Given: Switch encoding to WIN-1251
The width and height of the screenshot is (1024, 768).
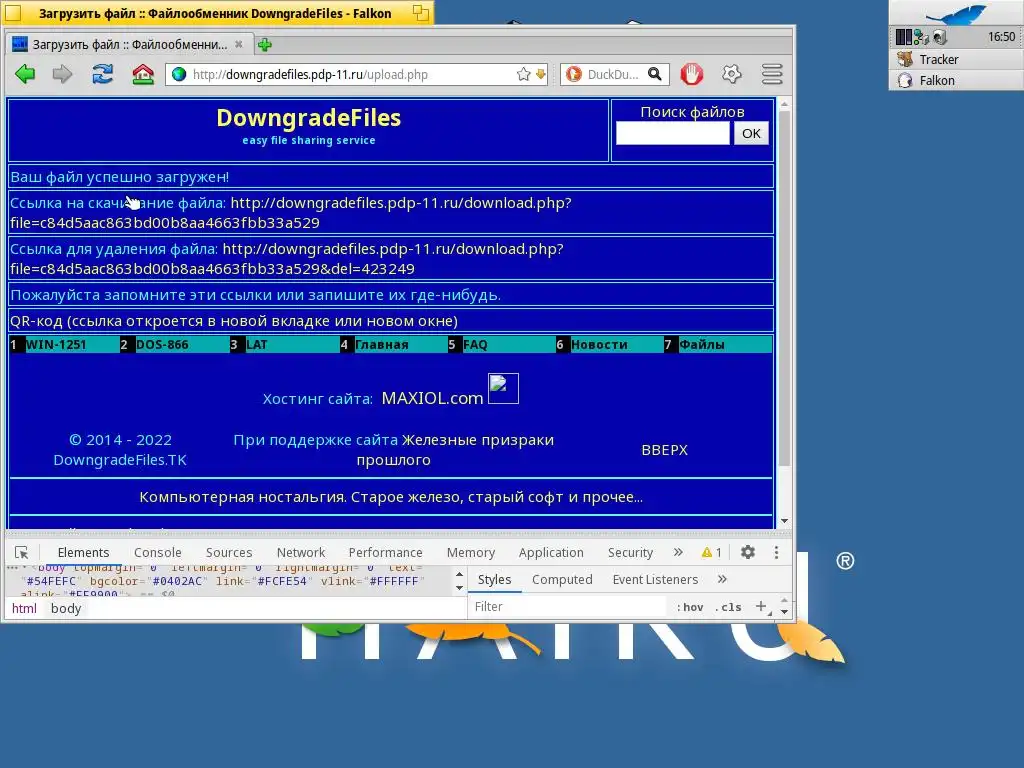Looking at the screenshot, I should pyautogui.click(x=56, y=344).
